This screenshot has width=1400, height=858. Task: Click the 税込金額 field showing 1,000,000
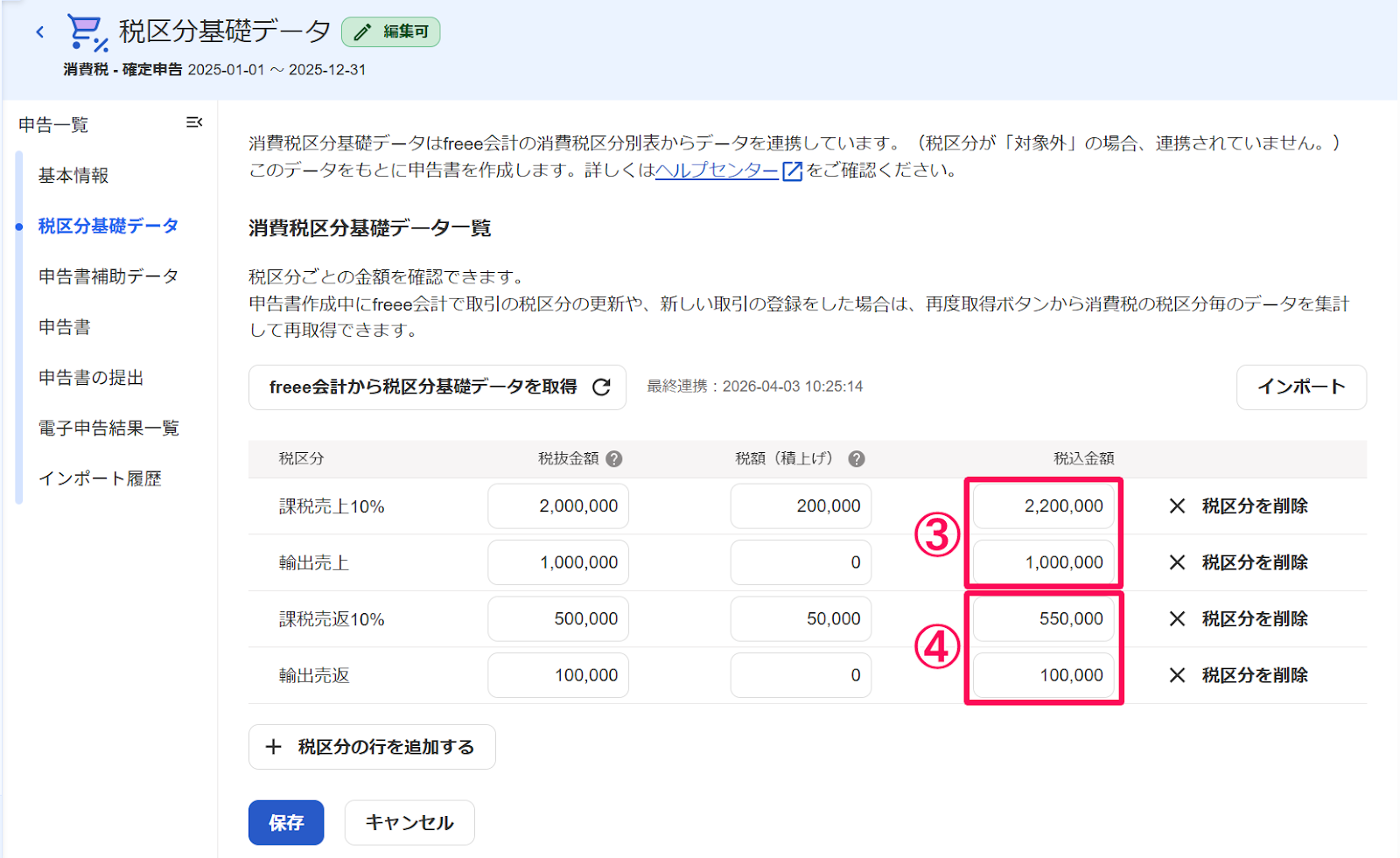1044,562
